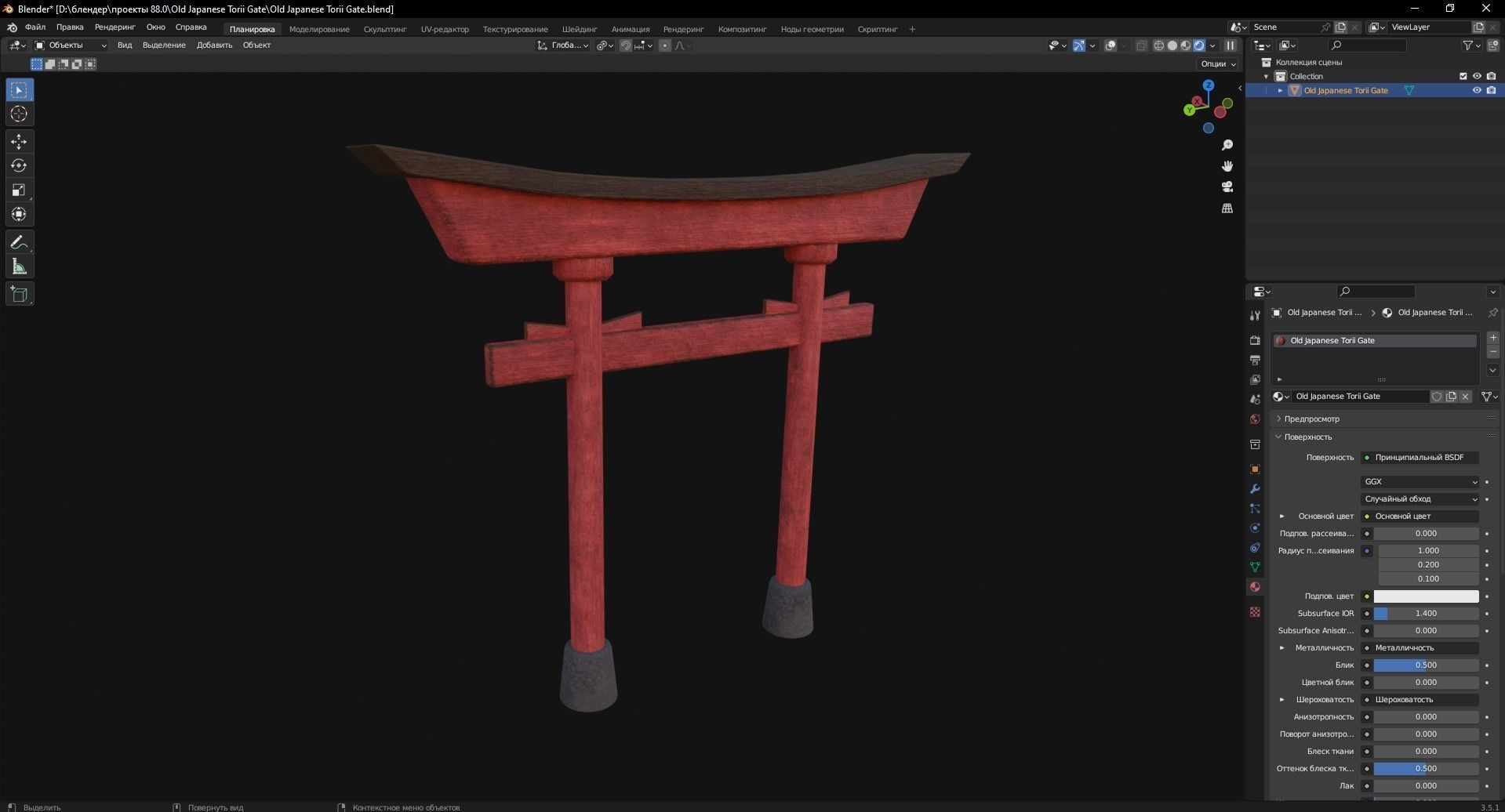Expand the Base Color row triangle
This screenshot has width=1505, height=812.
point(1281,517)
